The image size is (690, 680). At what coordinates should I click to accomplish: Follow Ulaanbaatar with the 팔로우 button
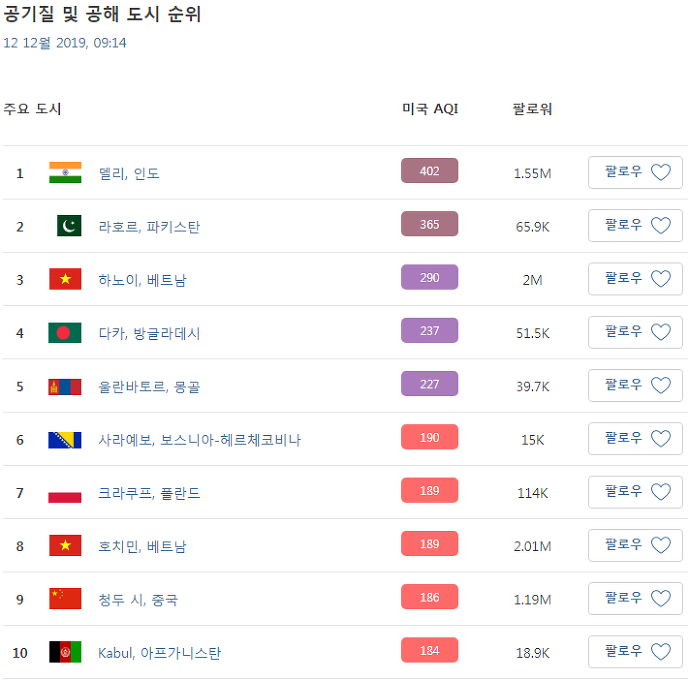(x=635, y=386)
